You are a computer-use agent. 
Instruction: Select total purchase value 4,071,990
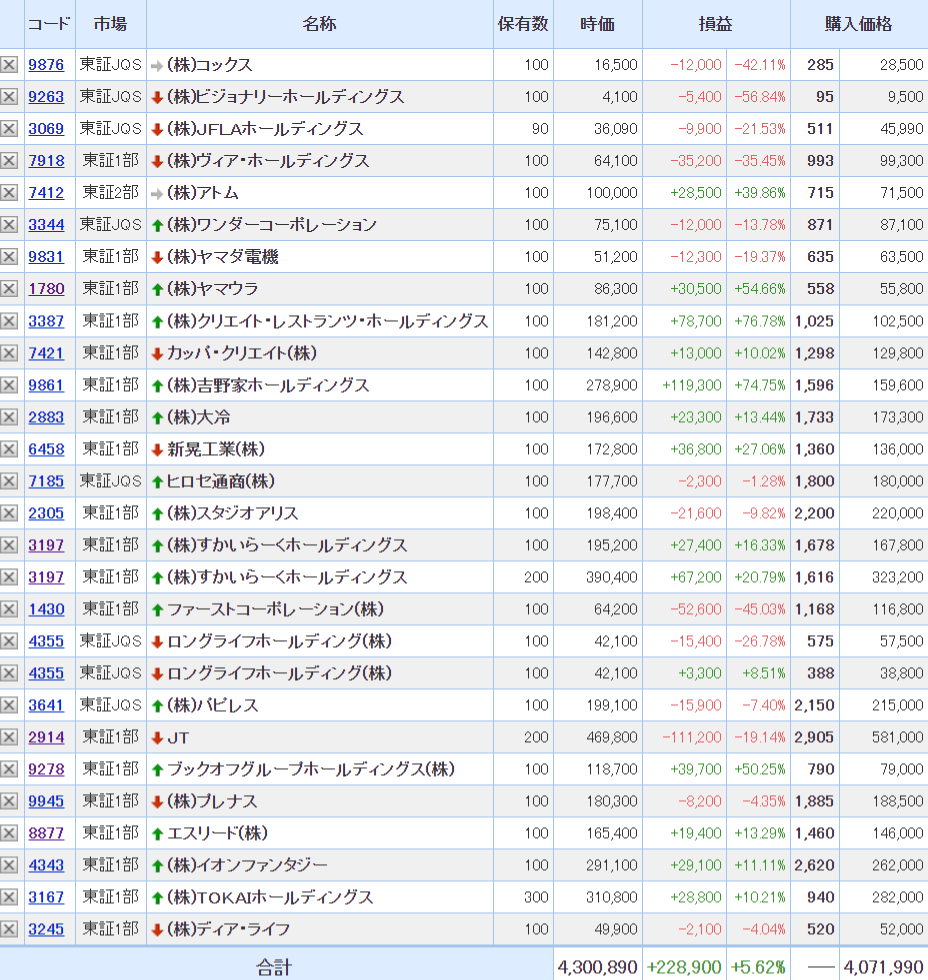tap(883, 967)
